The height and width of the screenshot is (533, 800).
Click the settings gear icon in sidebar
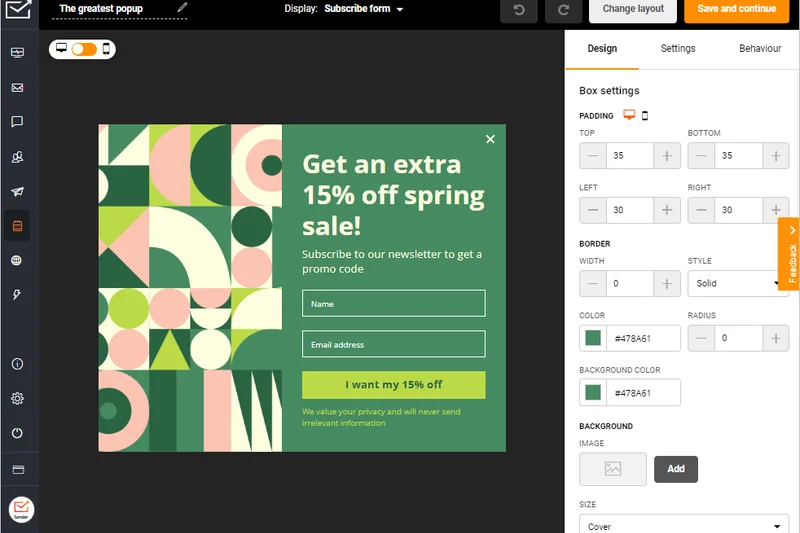(17, 398)
